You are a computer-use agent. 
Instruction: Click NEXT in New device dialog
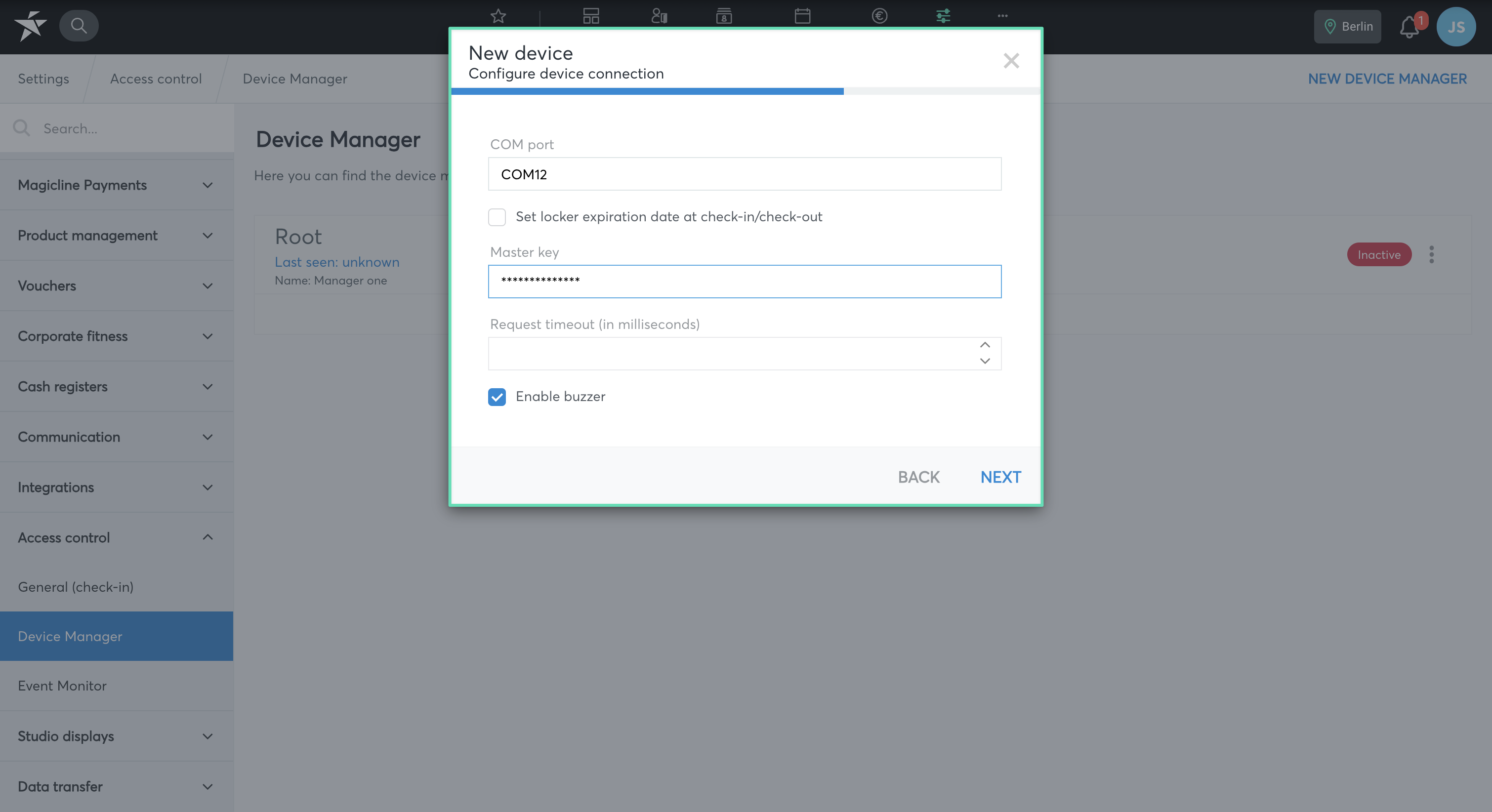point(1000,477)
